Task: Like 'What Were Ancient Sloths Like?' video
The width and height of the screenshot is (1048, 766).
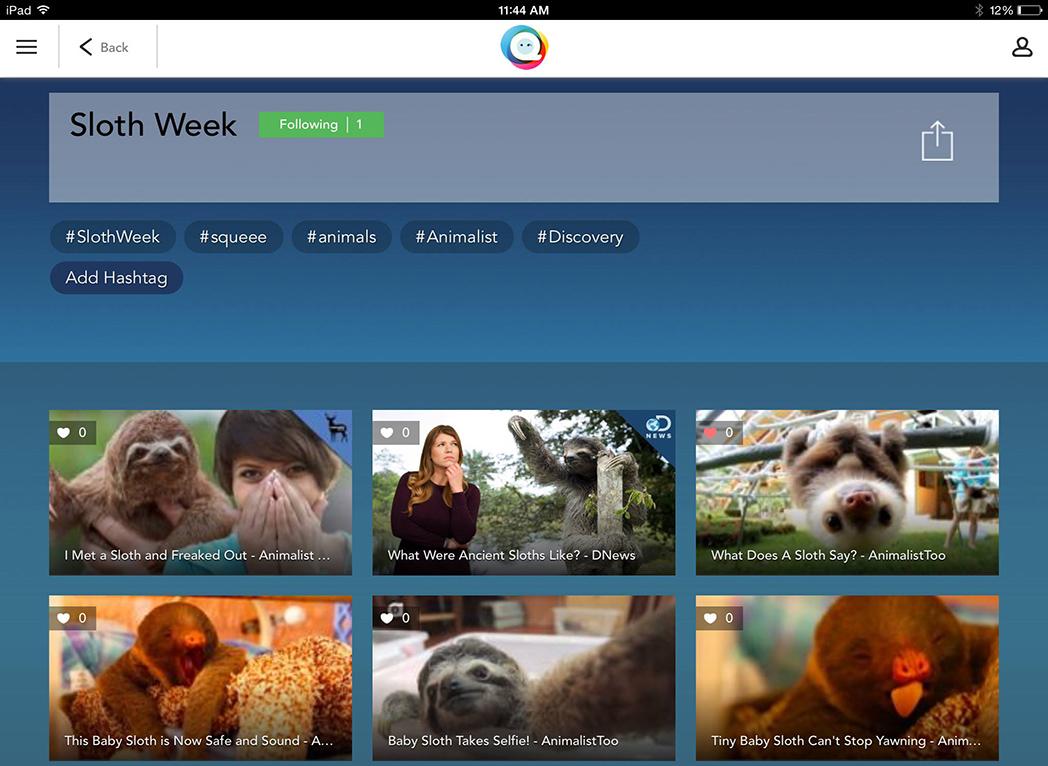Action: click(x=396, y=432)
